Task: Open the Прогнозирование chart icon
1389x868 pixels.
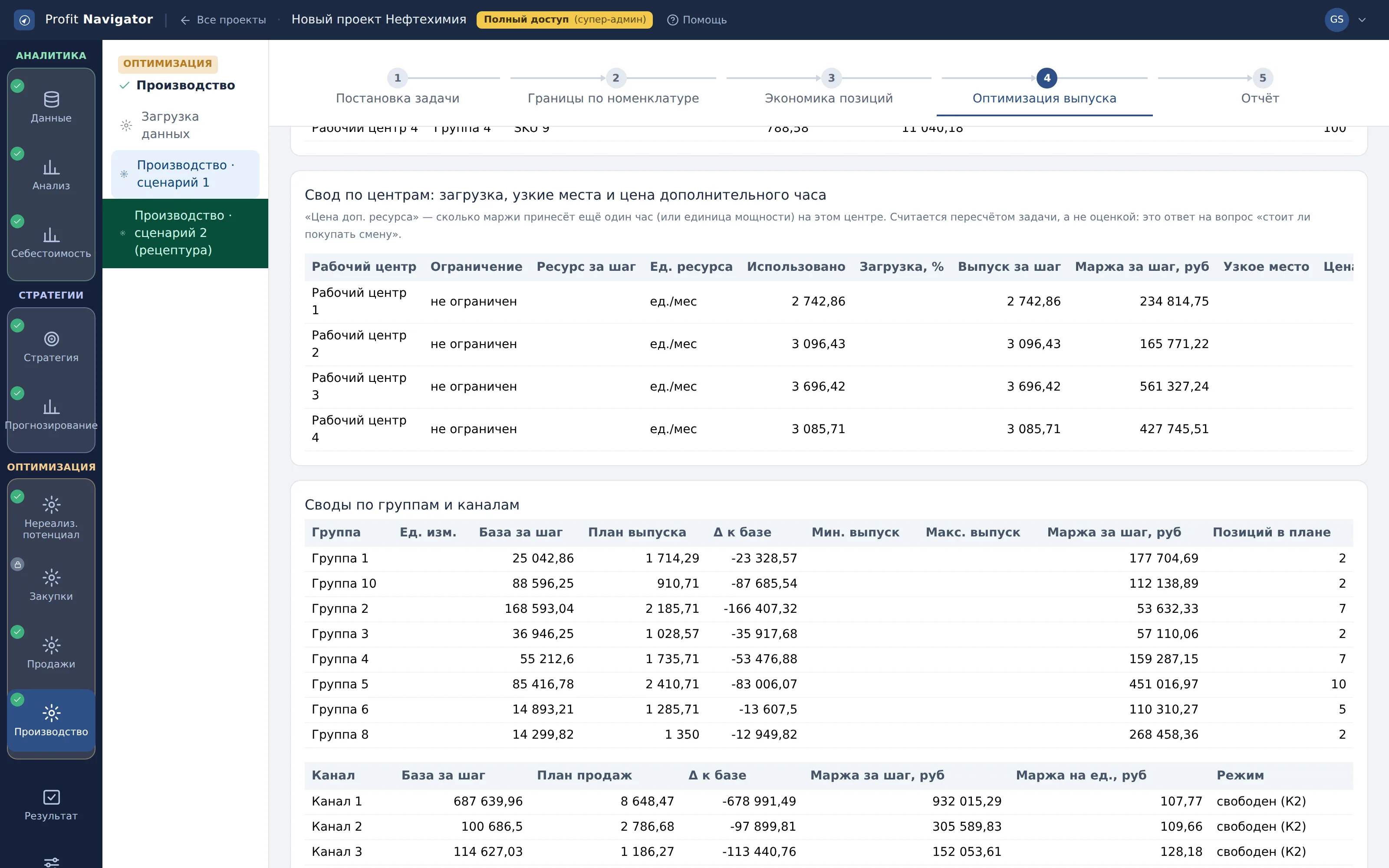Action: [x=51, y=407]
